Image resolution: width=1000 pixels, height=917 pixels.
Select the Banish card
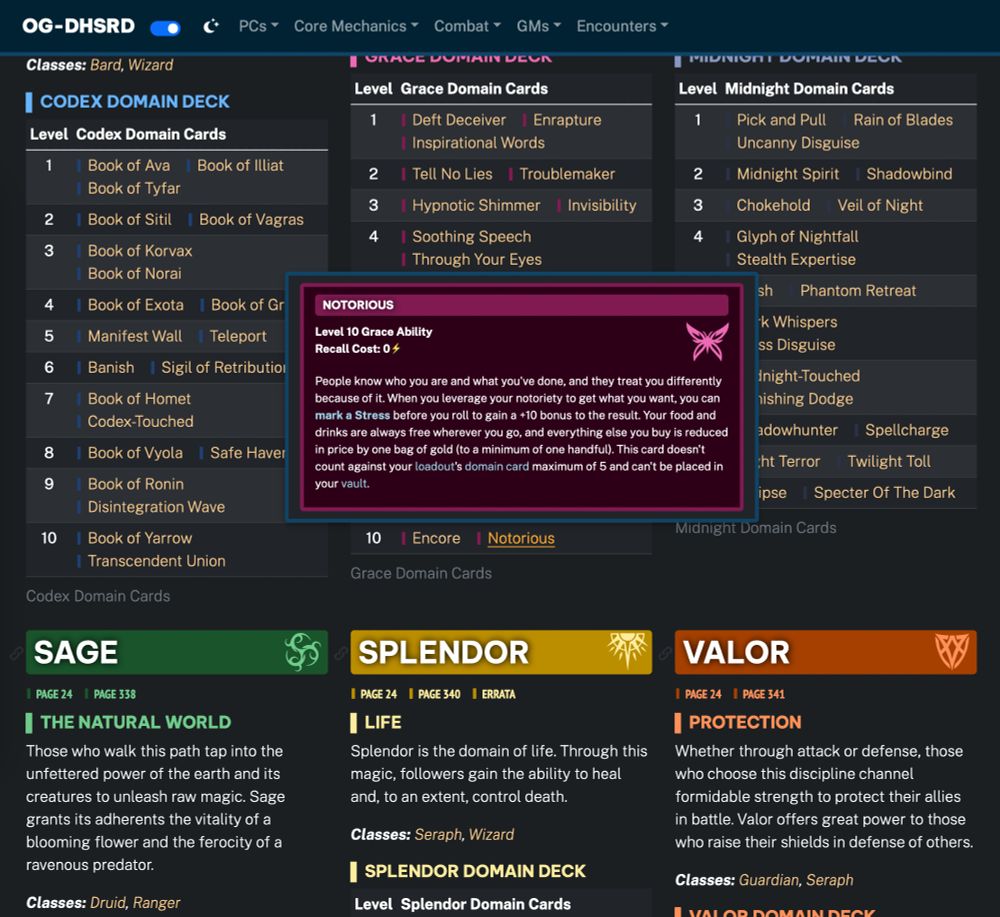pos(111,367)
